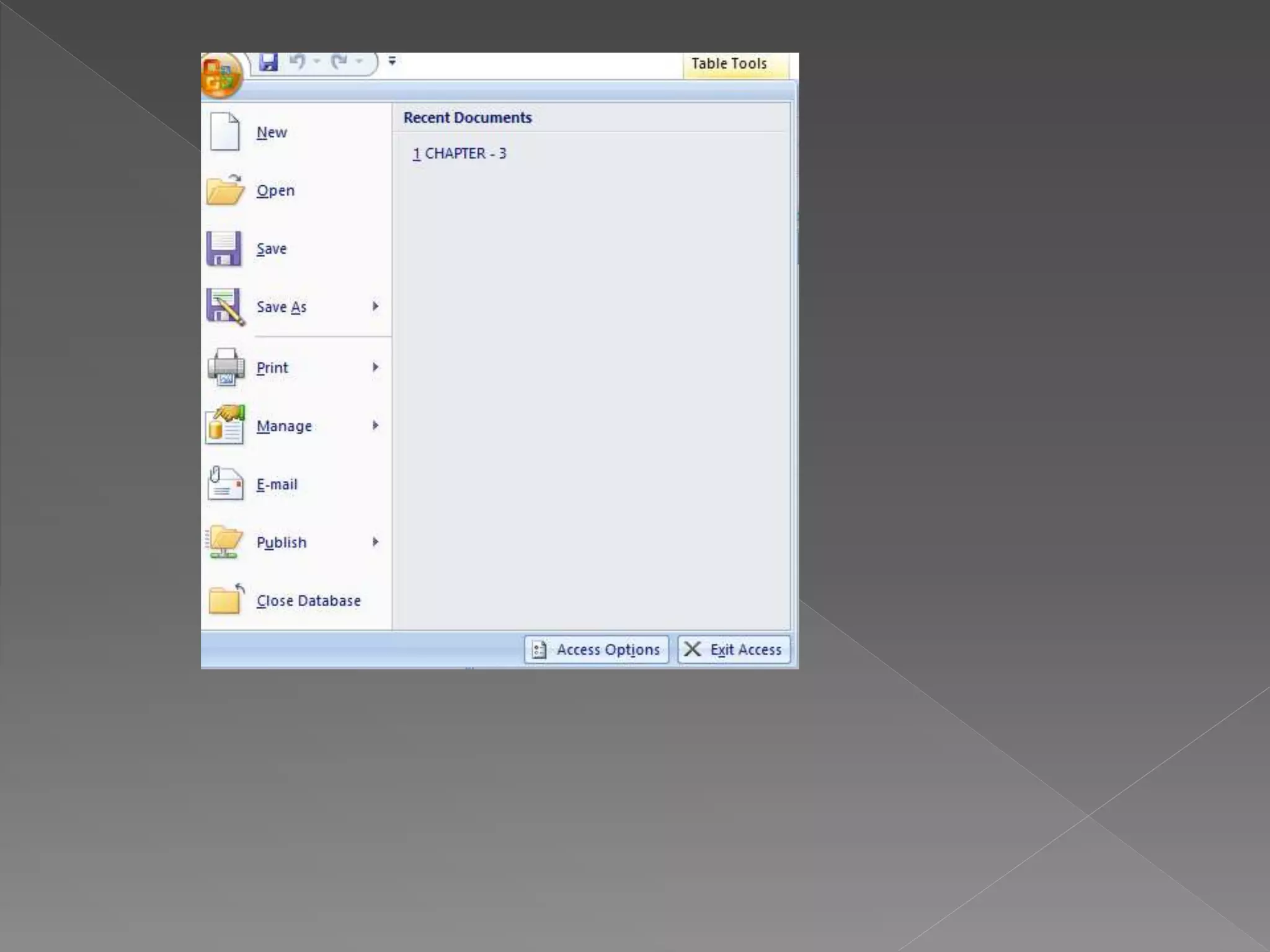Click the Undo arrow in Quick Access Toolbar
The height and width of the screenshot is (952, 1270).
pos(298,61)
